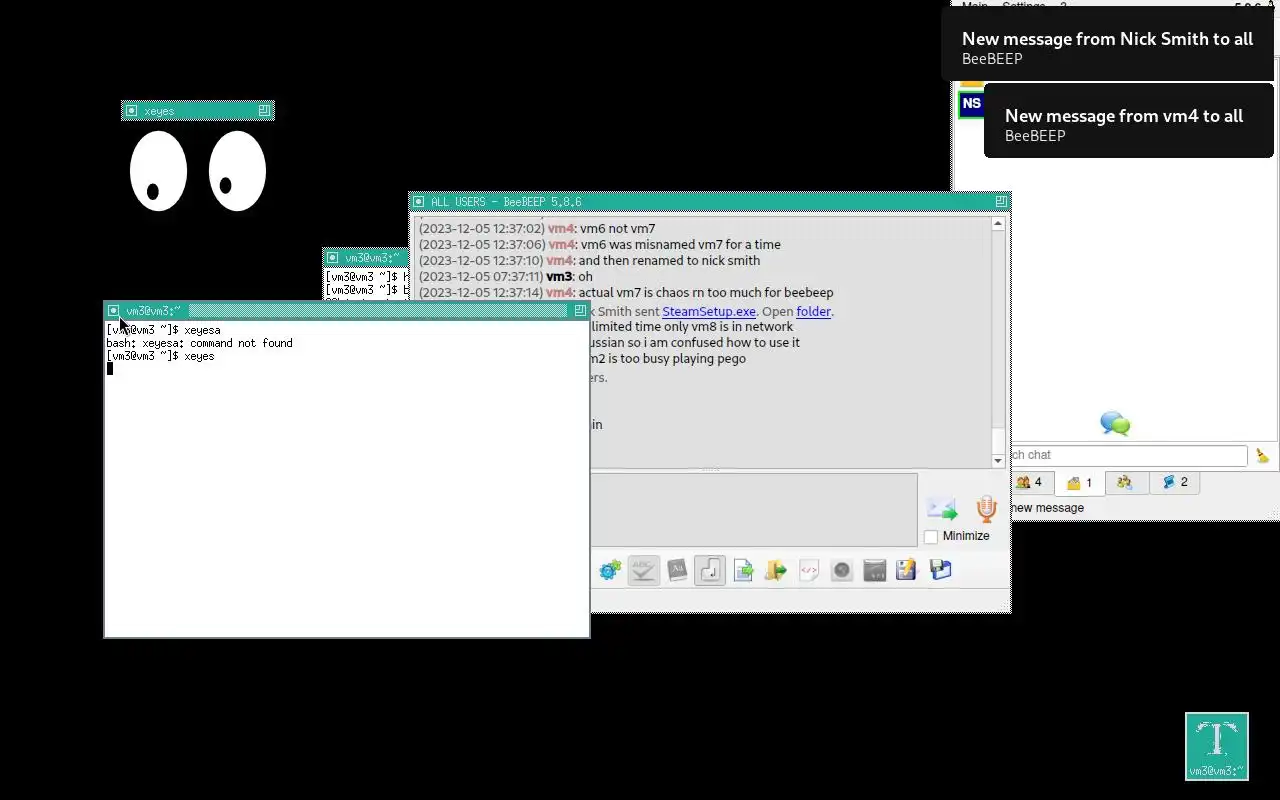Screen dimensions: 1280x800
Task: Click message 'vm6 was misnamed vm7 for a time'
Action: point(681,245)
